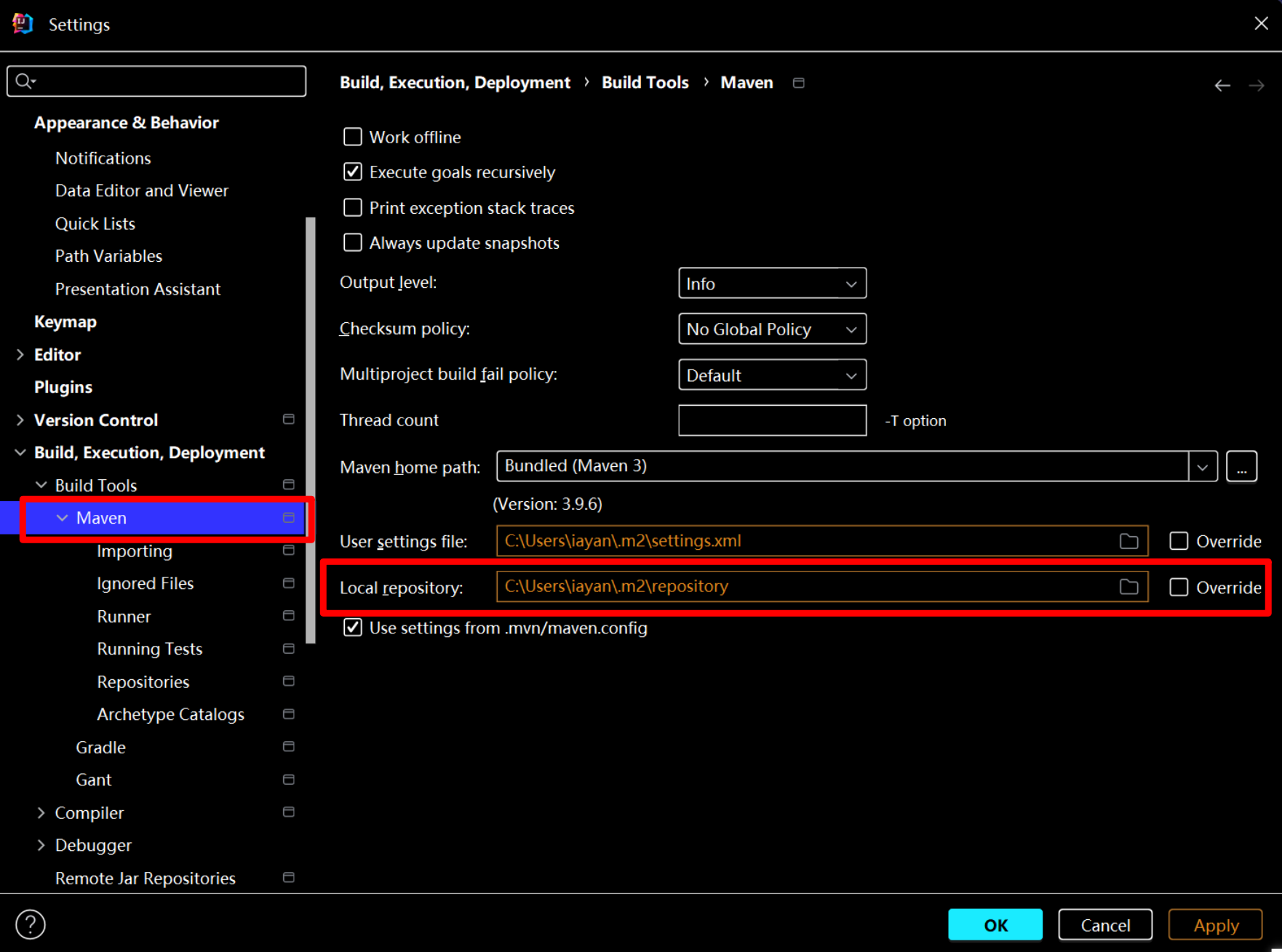Enable Always update snapshots

coord(353,243)
